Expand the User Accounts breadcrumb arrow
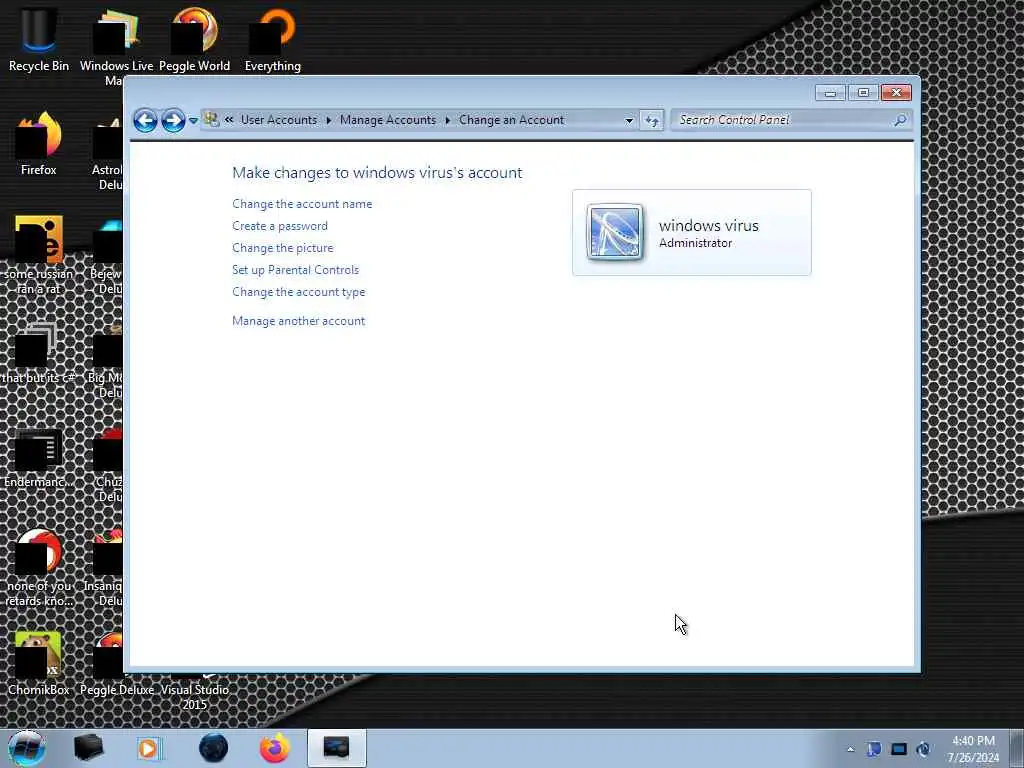This screenshot has height=768, width=1024. pos(328,120)
